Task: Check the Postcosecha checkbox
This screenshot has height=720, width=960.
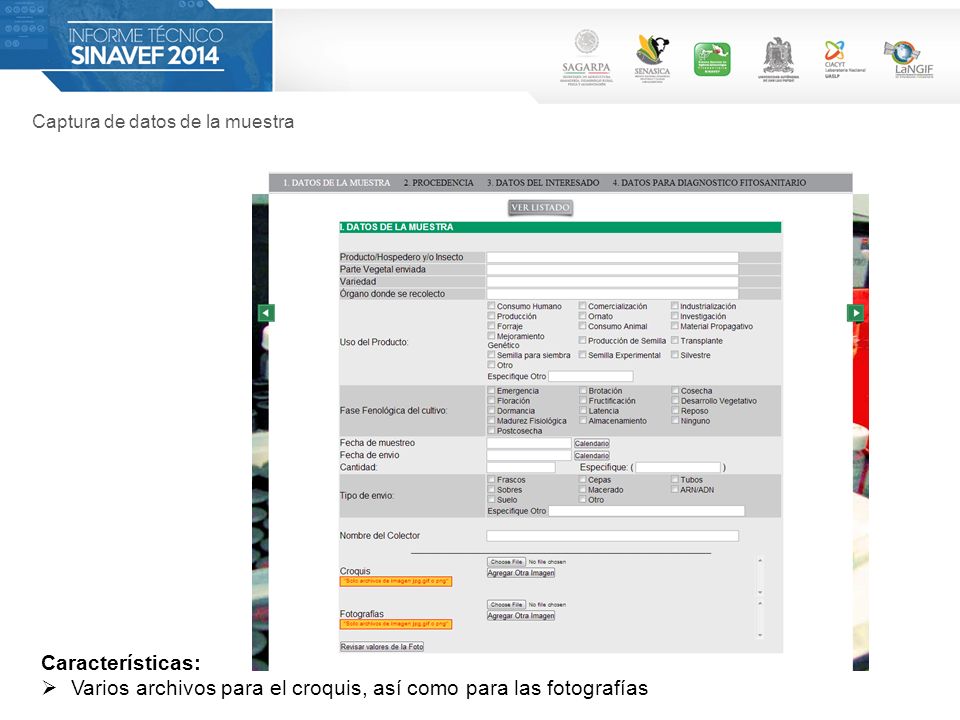Action: click(x=491, y=430)
